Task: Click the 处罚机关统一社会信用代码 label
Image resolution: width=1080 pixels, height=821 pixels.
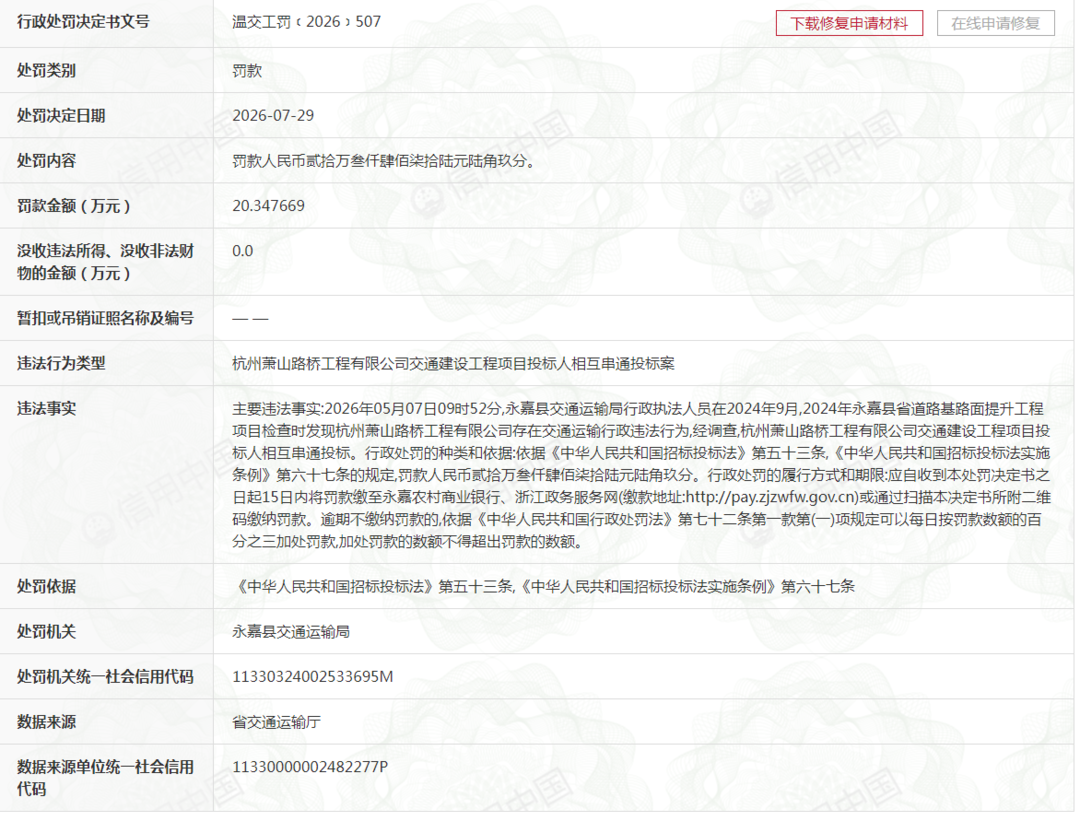Action: point(105,677)
